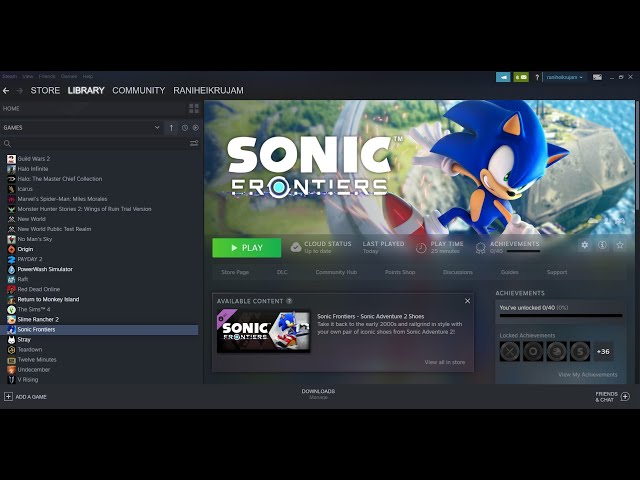The image size is (640, 480).
Task: Open the Store Page link
Action: click(x=235, y=272)
